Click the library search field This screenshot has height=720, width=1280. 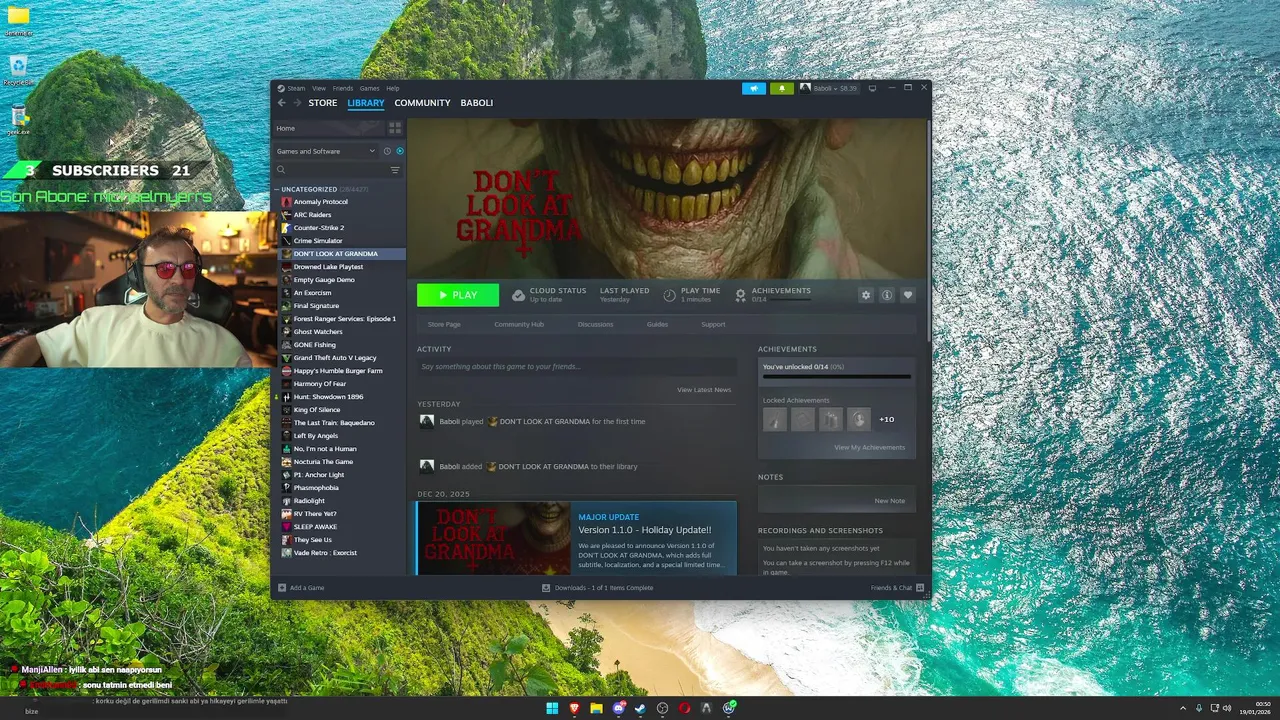(x=336, y=170)
